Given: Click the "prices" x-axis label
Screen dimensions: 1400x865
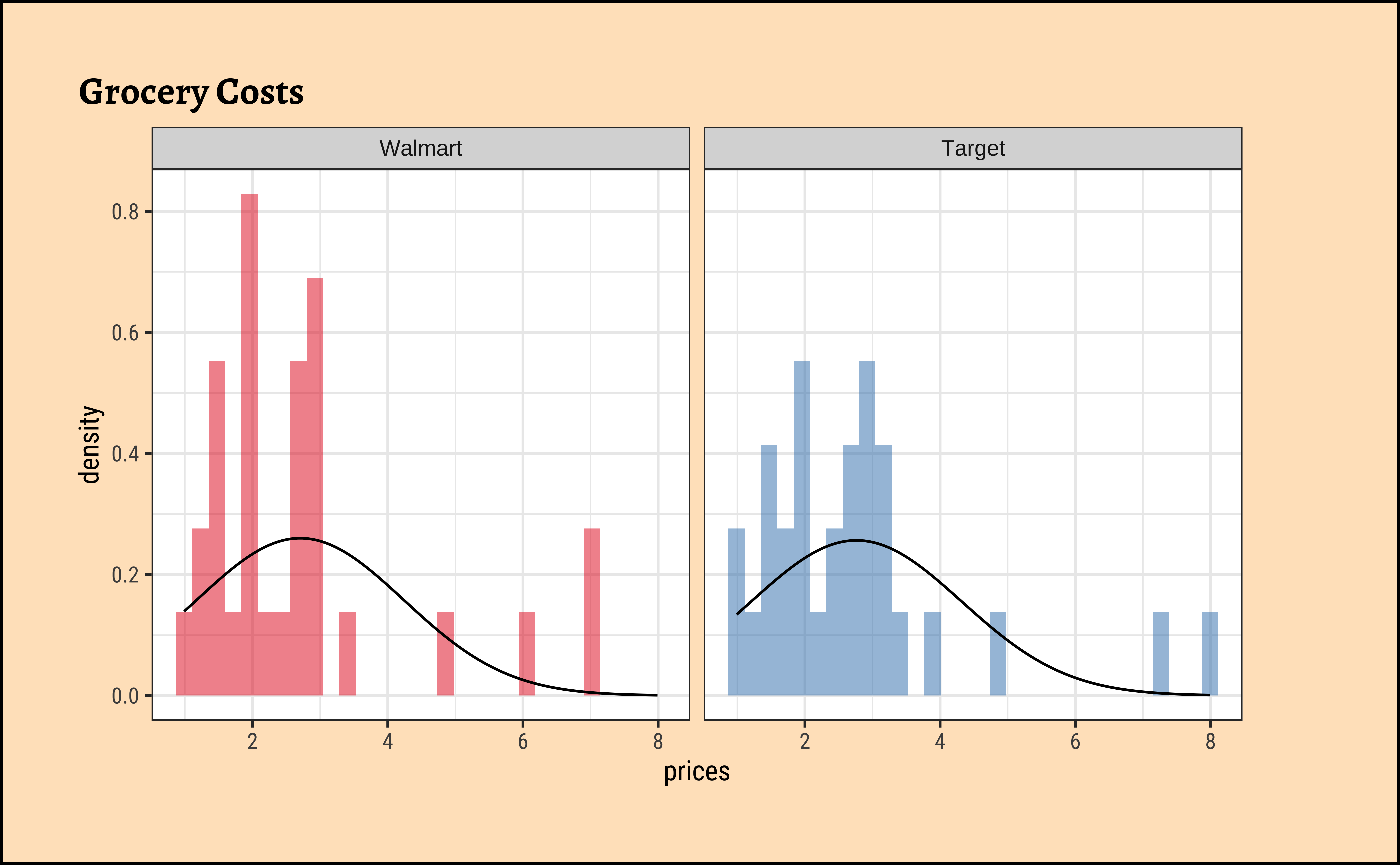Looking at the screenshot, I should [x=696, y=772].
